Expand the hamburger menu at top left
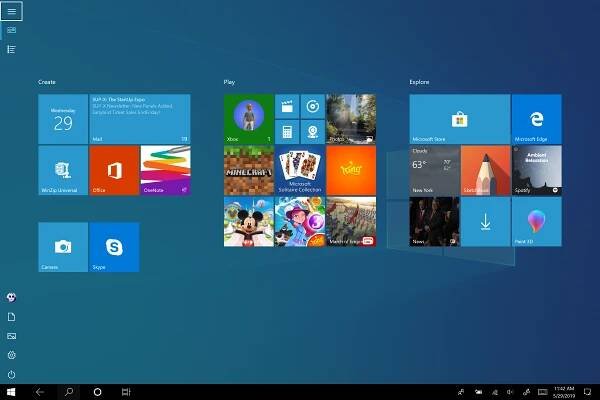 pyautogui.click(x=12, y=11)
